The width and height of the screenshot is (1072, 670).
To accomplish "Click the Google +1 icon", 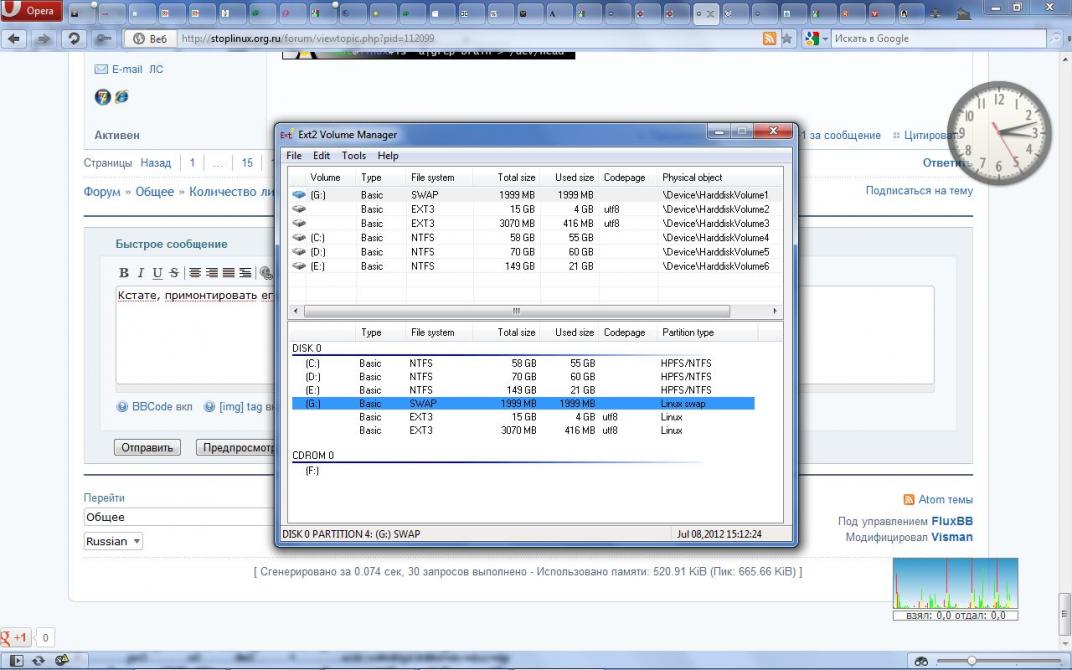I will [15, 637].
